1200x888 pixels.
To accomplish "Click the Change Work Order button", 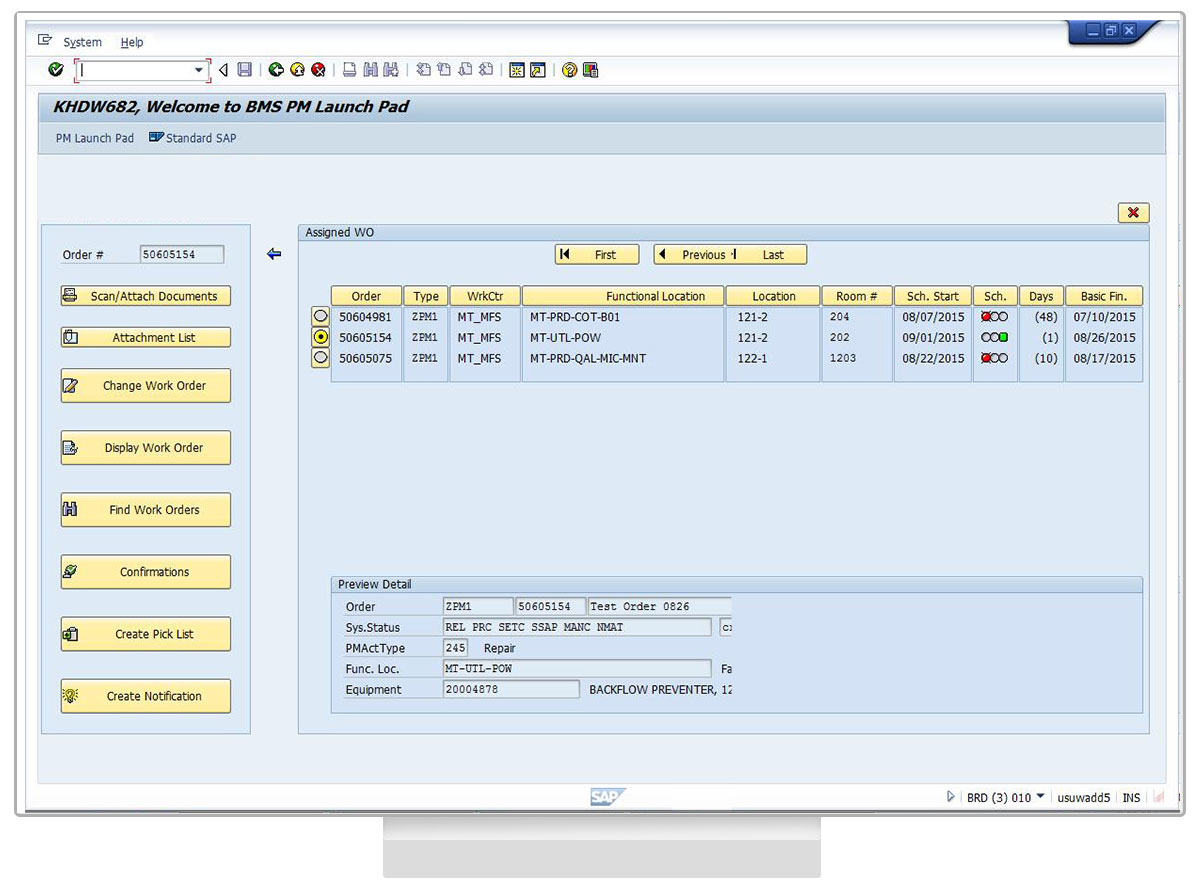I will pyautogui.click(x=146, y=386).
